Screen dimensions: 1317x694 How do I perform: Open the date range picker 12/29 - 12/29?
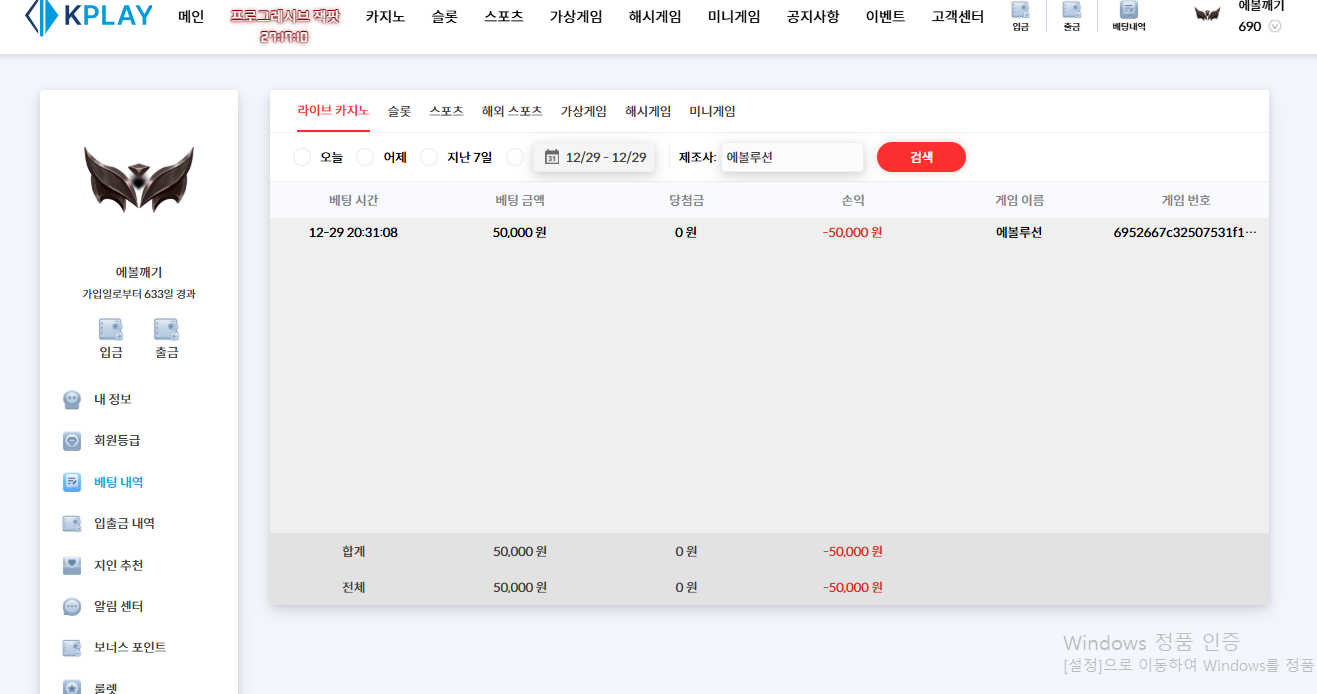coord(595,157)
